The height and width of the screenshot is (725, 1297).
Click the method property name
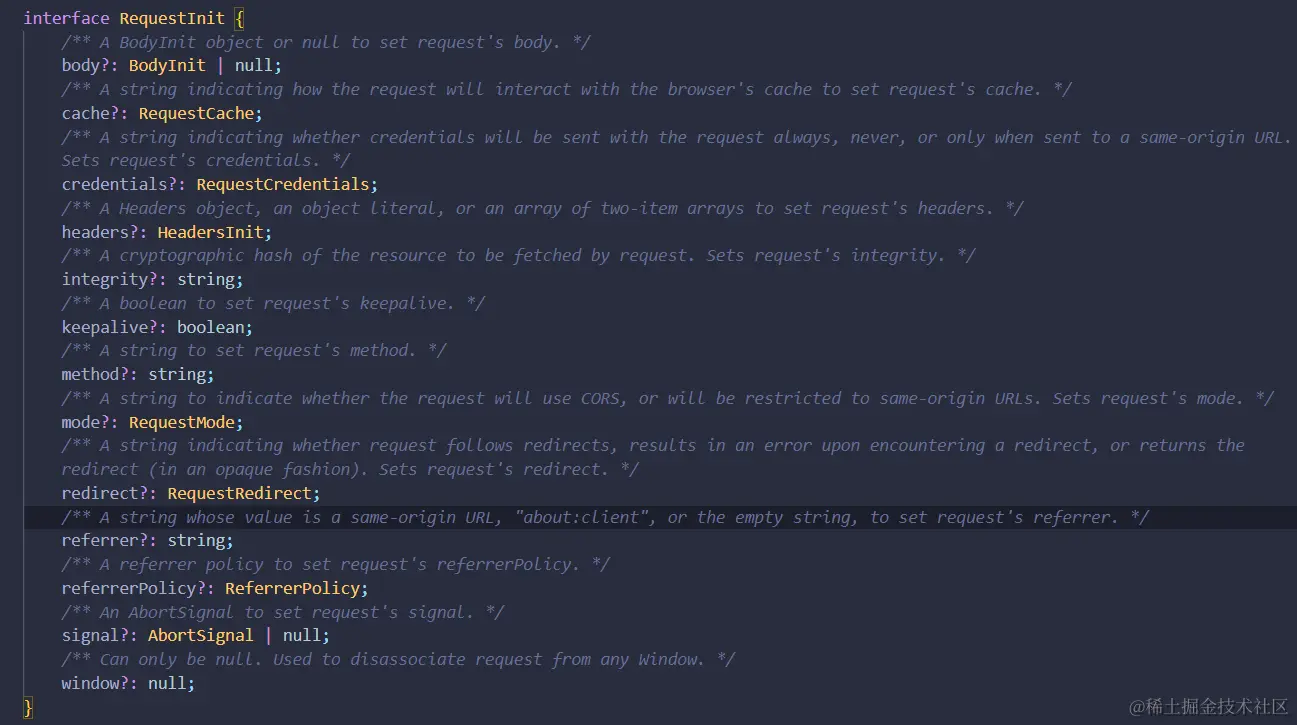[x=90, y=374]
